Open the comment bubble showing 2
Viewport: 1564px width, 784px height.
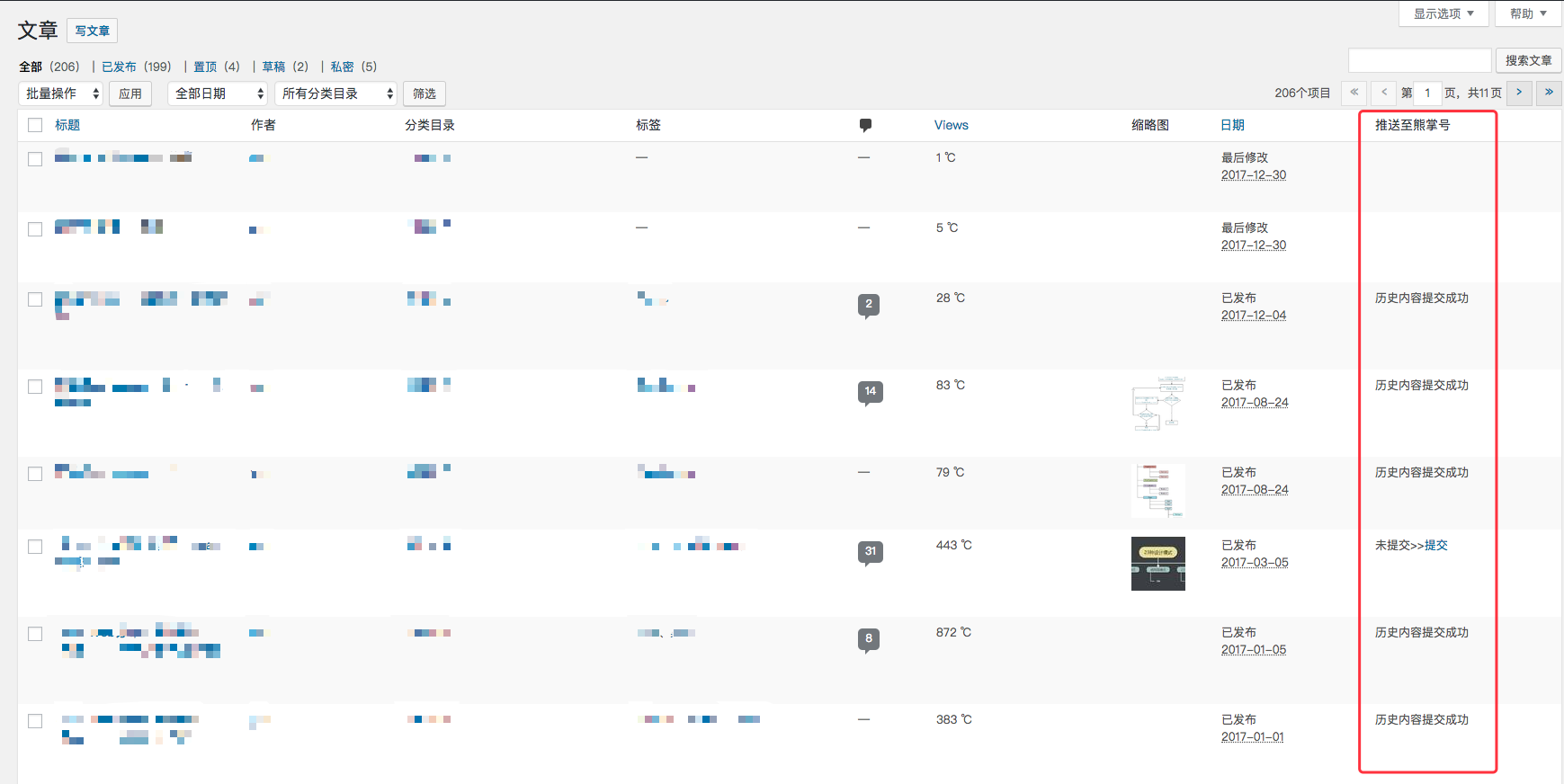[x=869, y=306]
